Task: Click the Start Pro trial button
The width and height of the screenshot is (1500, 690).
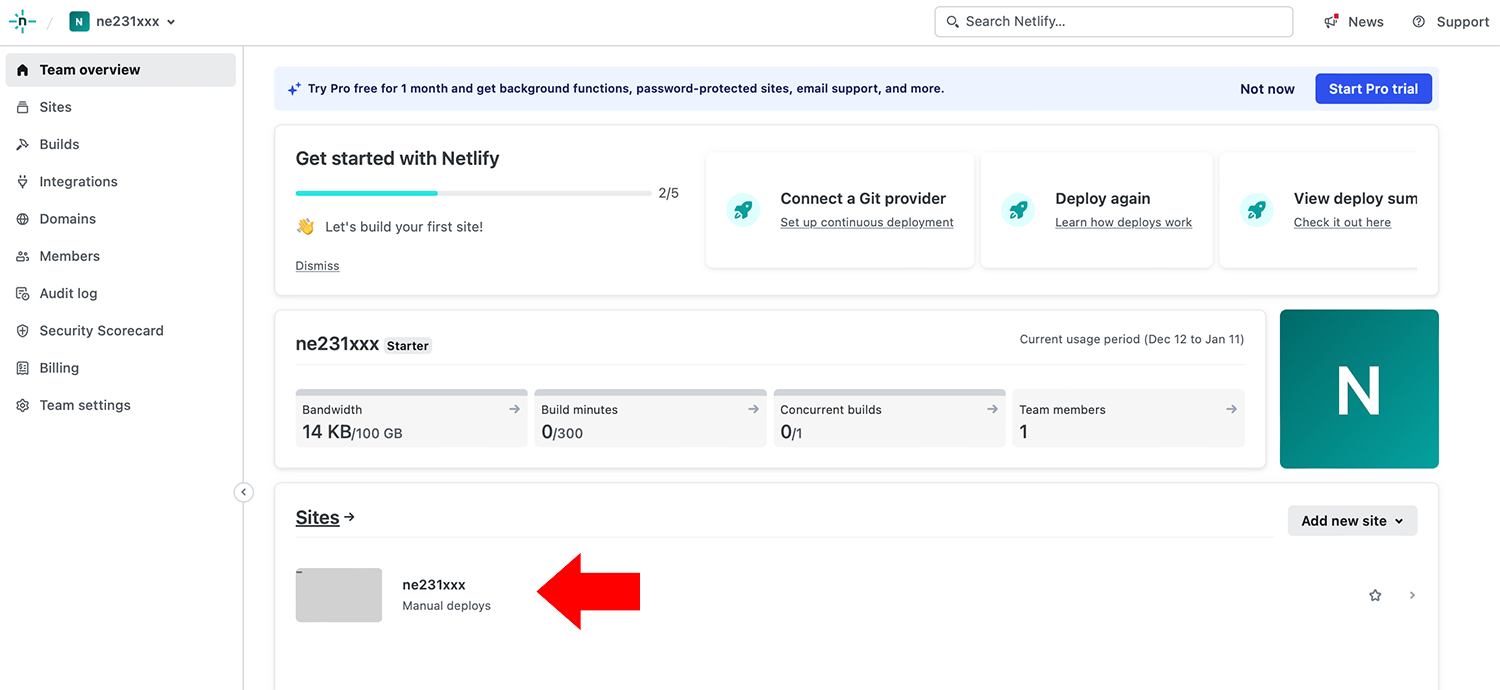Action: pyautogui.click(x=1373, y=89)
